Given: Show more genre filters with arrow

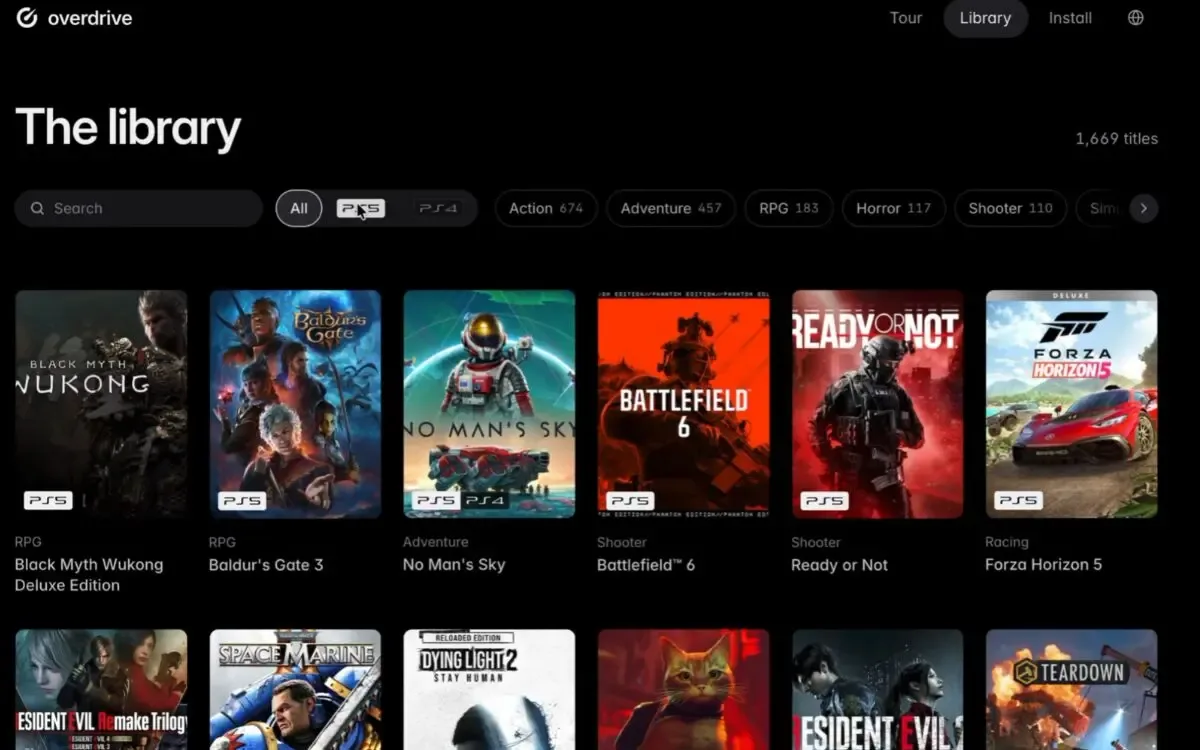Looking at the screenshot, I should pyautogui.click(x=1144, y=208).
